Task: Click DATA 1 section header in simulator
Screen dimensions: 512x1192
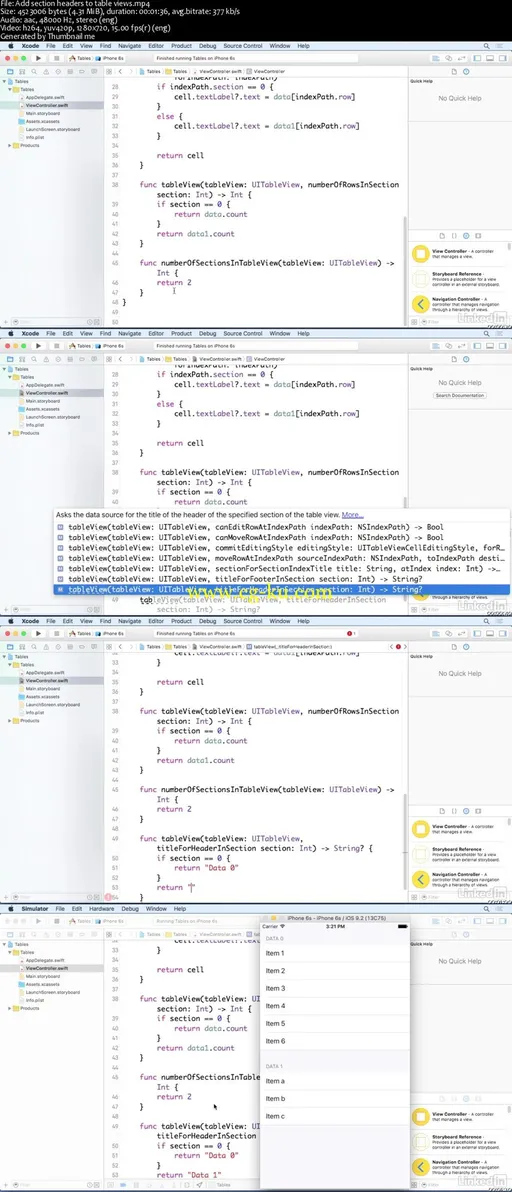Action: coord(334,1067)
